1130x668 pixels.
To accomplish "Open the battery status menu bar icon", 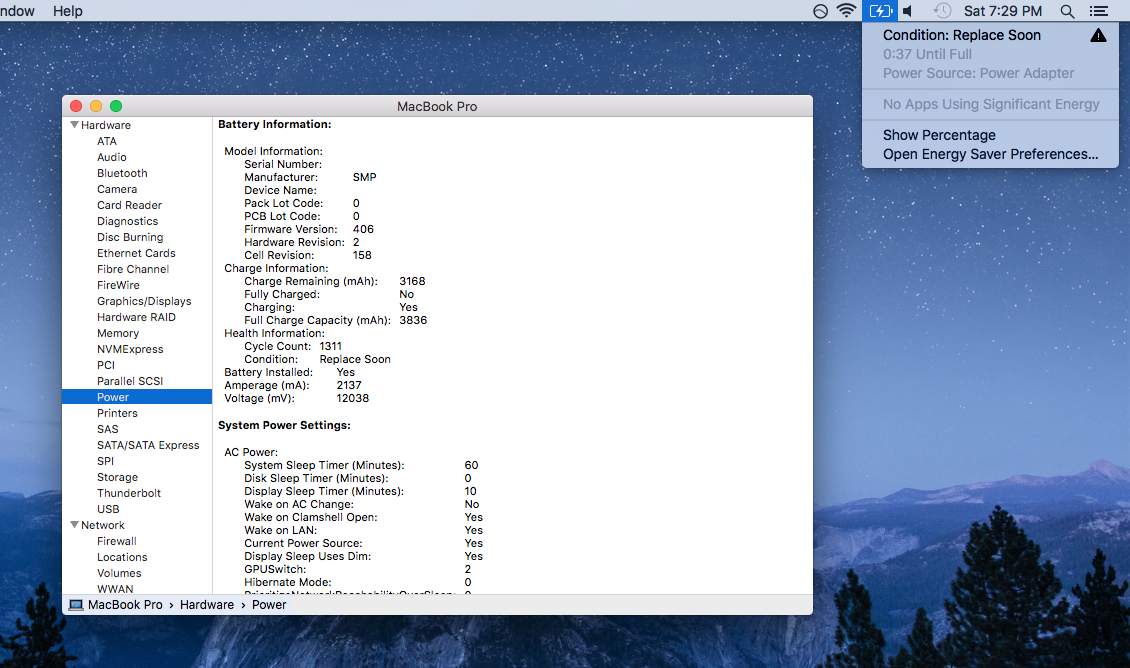I will coord(880,11).
